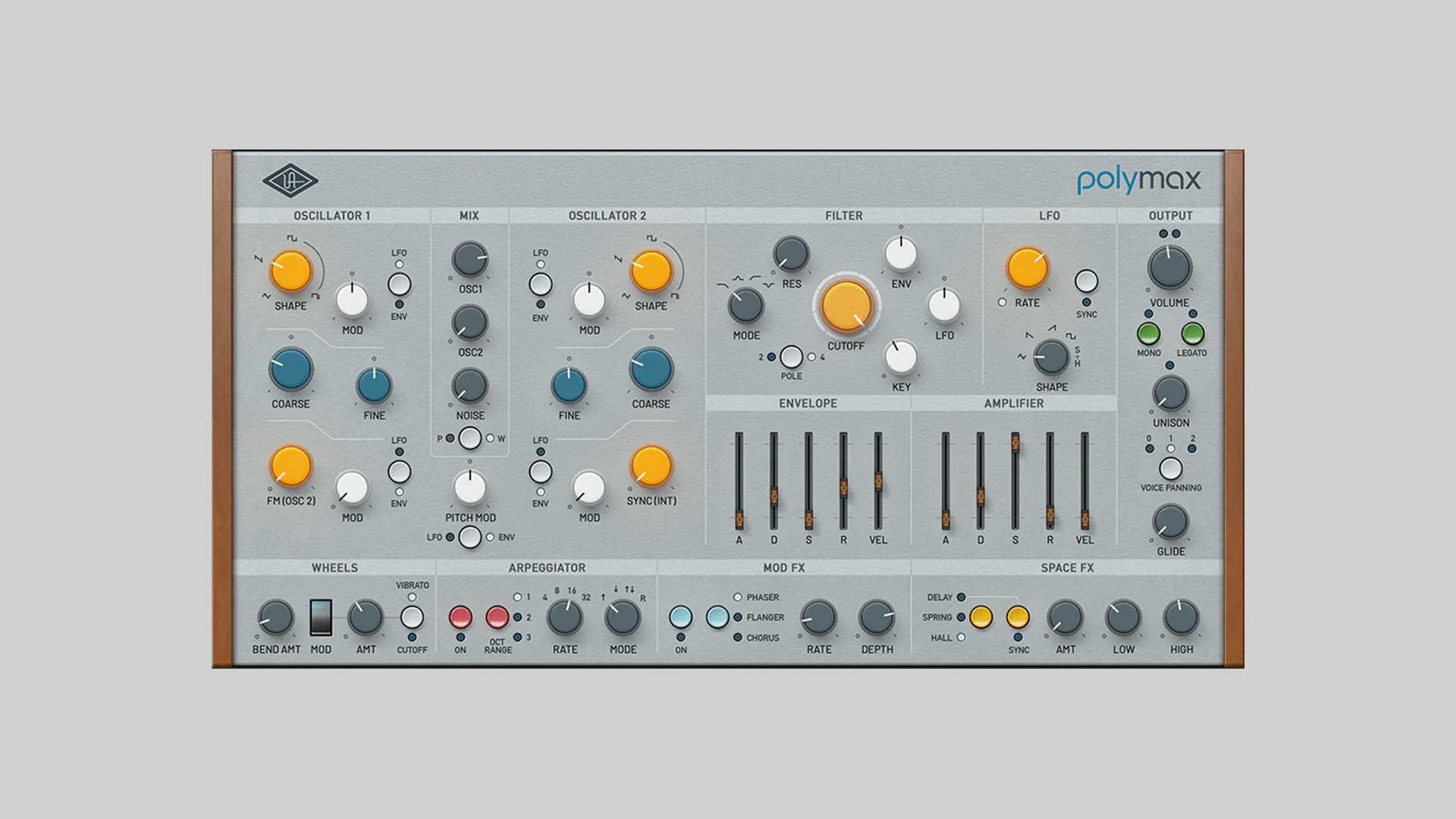Click the Universal Audio diamond logo
The height and width of the screenshot is (819, 1456).
[290, 180]
